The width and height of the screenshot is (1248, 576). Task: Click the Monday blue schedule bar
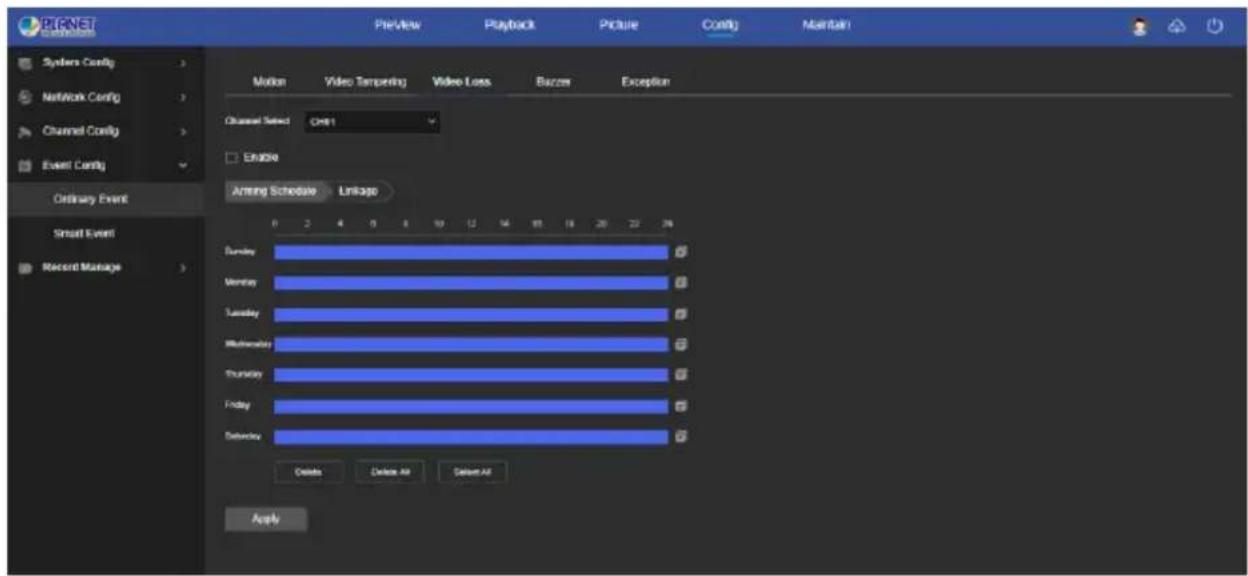tap(471, 284)
